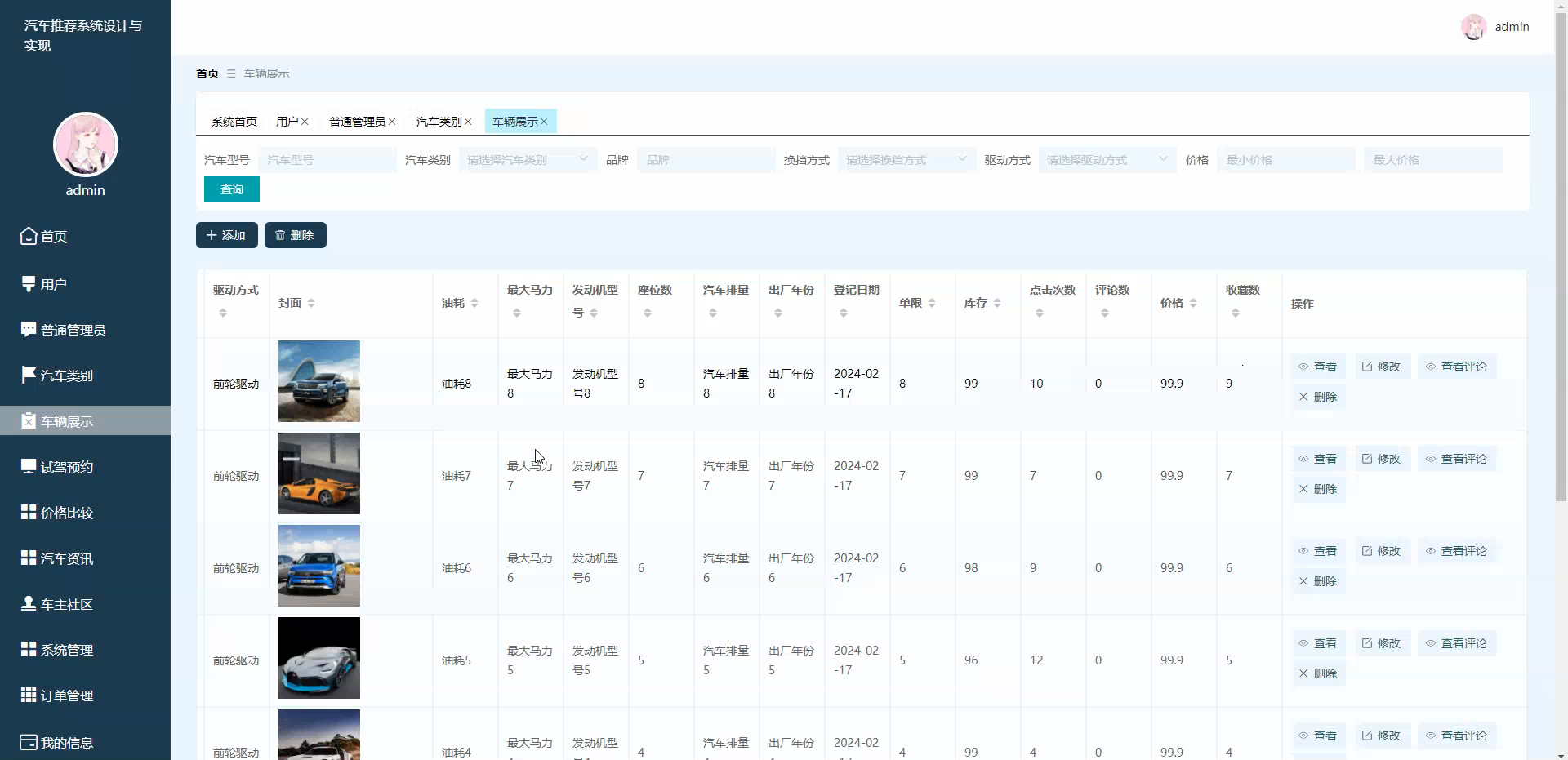Focus the 最小价格 input field

[1286, 160]
